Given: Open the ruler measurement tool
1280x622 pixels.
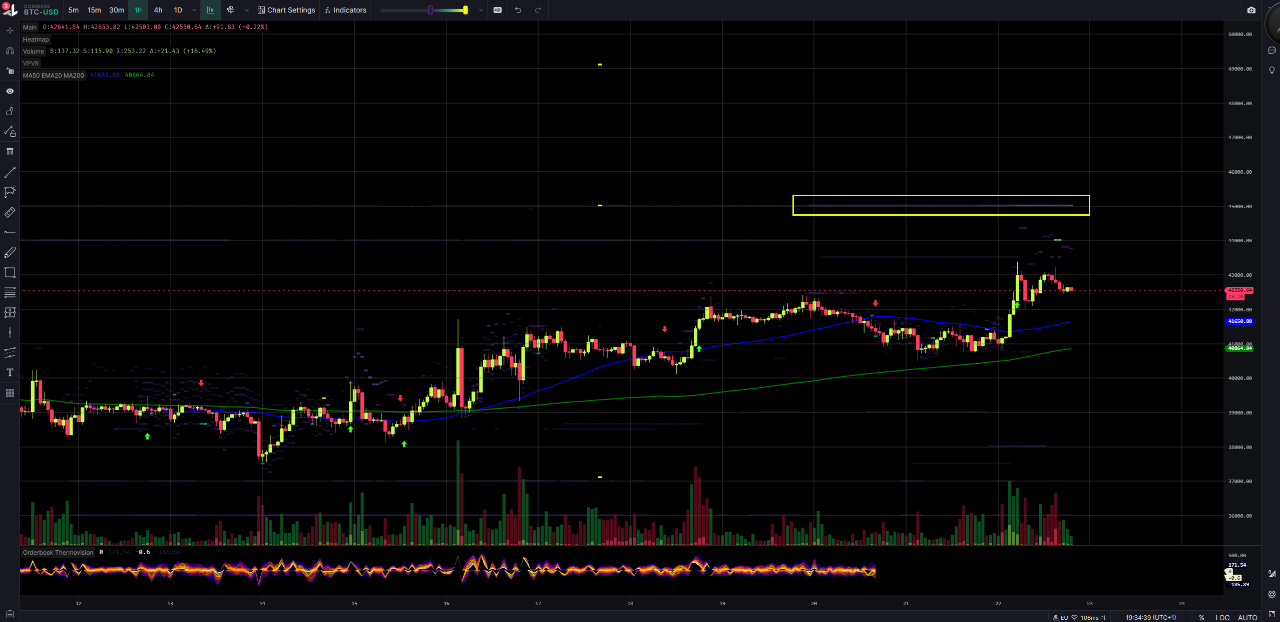Looking at the screenshot, I should point(10,211).
